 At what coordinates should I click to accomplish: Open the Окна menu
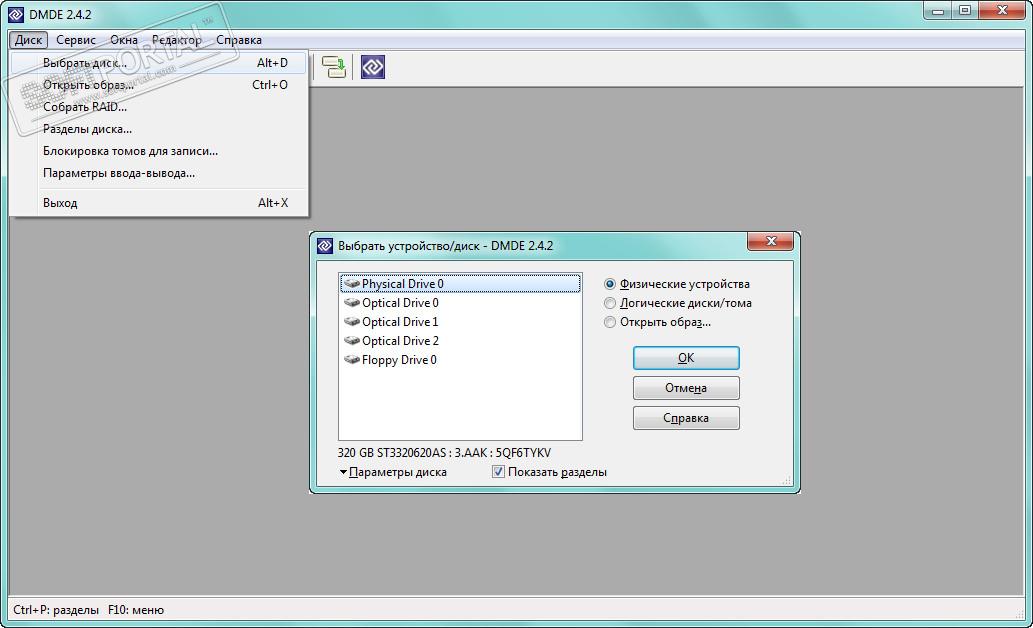(x=124, y=40)
